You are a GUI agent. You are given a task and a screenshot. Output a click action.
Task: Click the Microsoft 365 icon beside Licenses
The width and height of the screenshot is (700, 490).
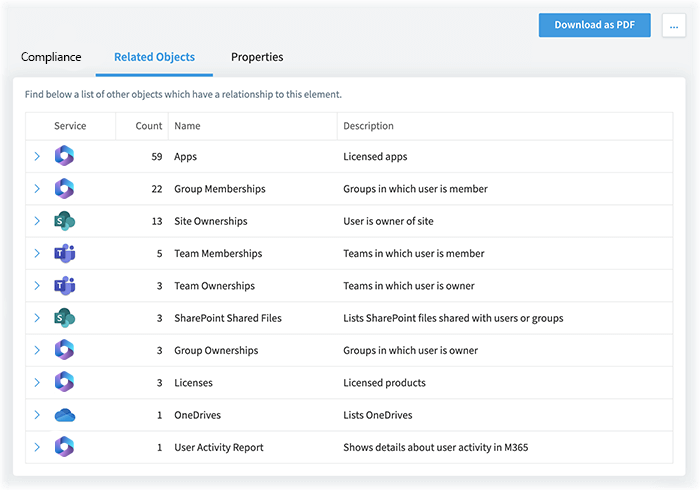click(x=64, y=382)
